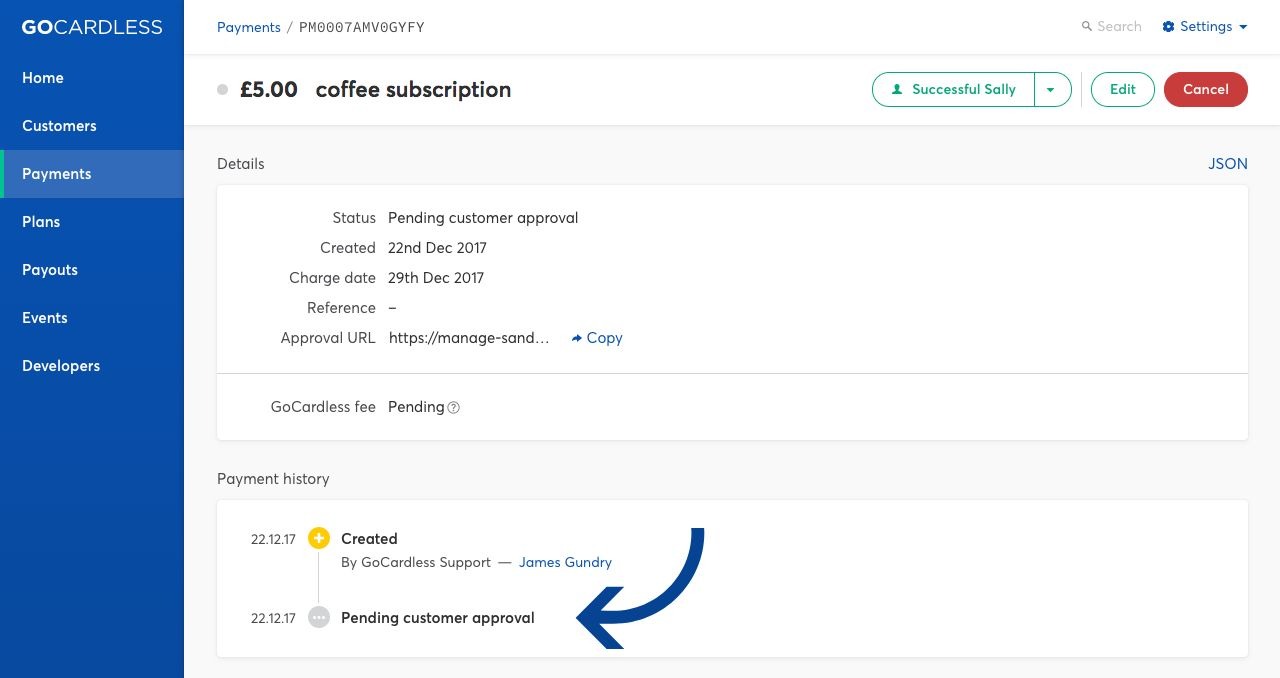The image size is (1280, 678).
Task: Click the Reference label
Action: tap(341, 308)
